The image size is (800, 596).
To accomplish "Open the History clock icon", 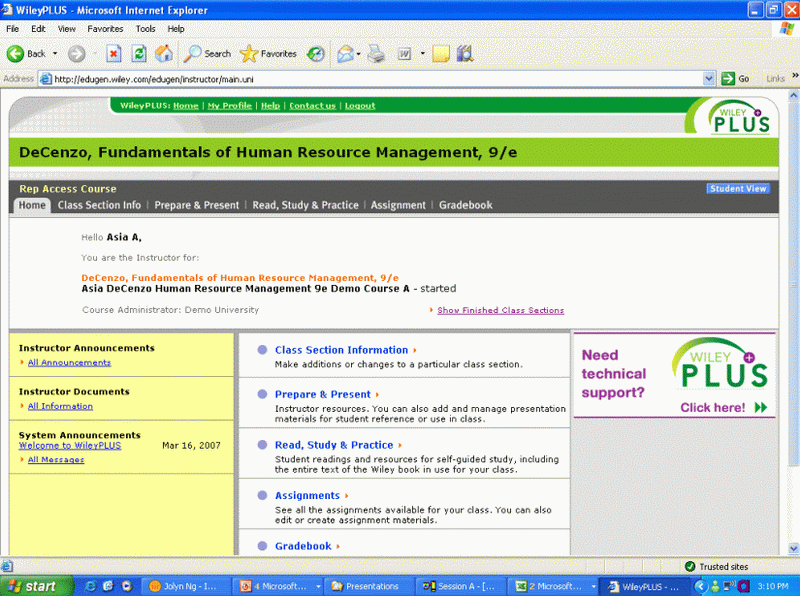I will [x=316, y=54].
